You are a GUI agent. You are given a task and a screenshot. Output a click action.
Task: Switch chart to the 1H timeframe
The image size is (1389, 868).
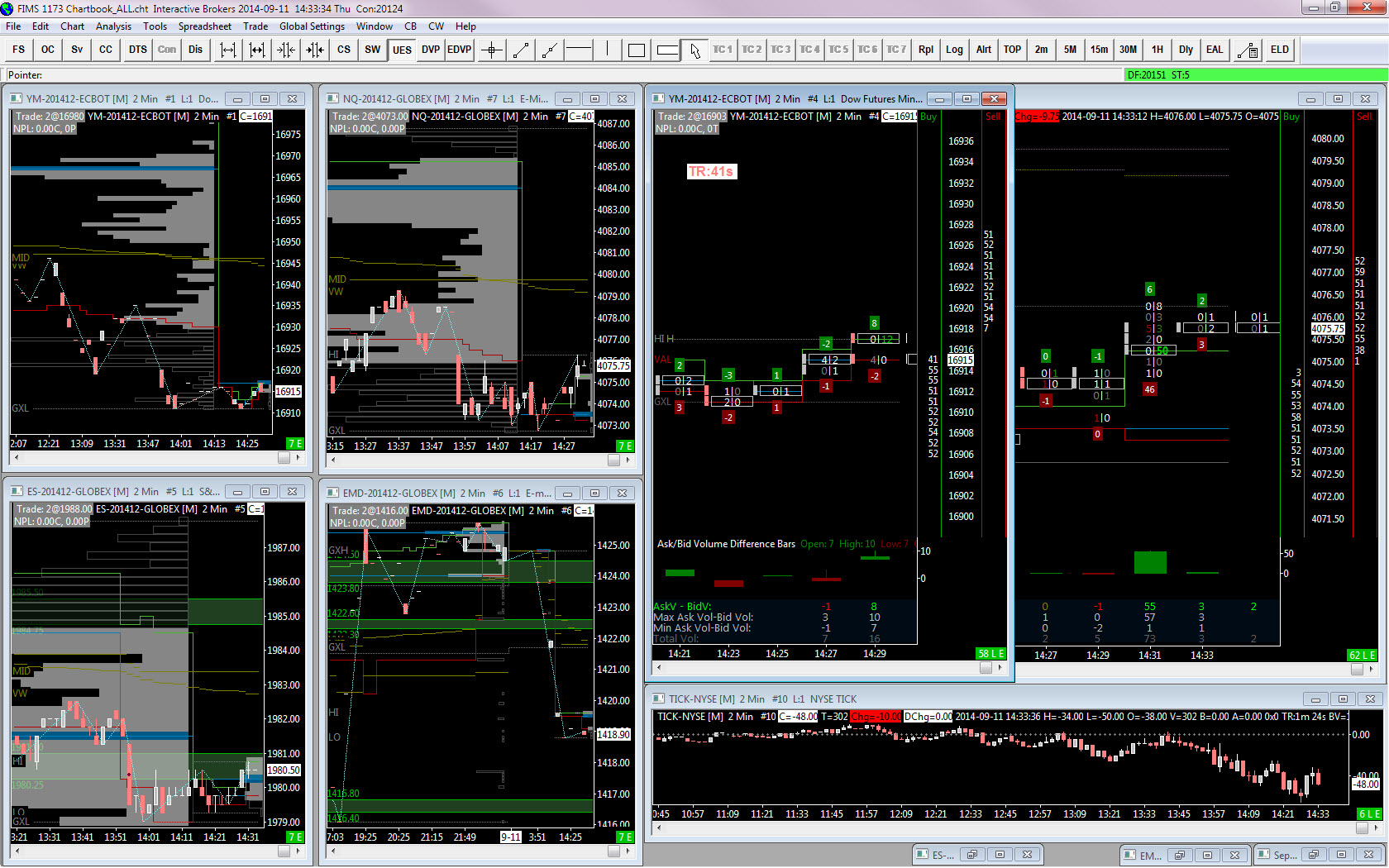coord(1157,50)
